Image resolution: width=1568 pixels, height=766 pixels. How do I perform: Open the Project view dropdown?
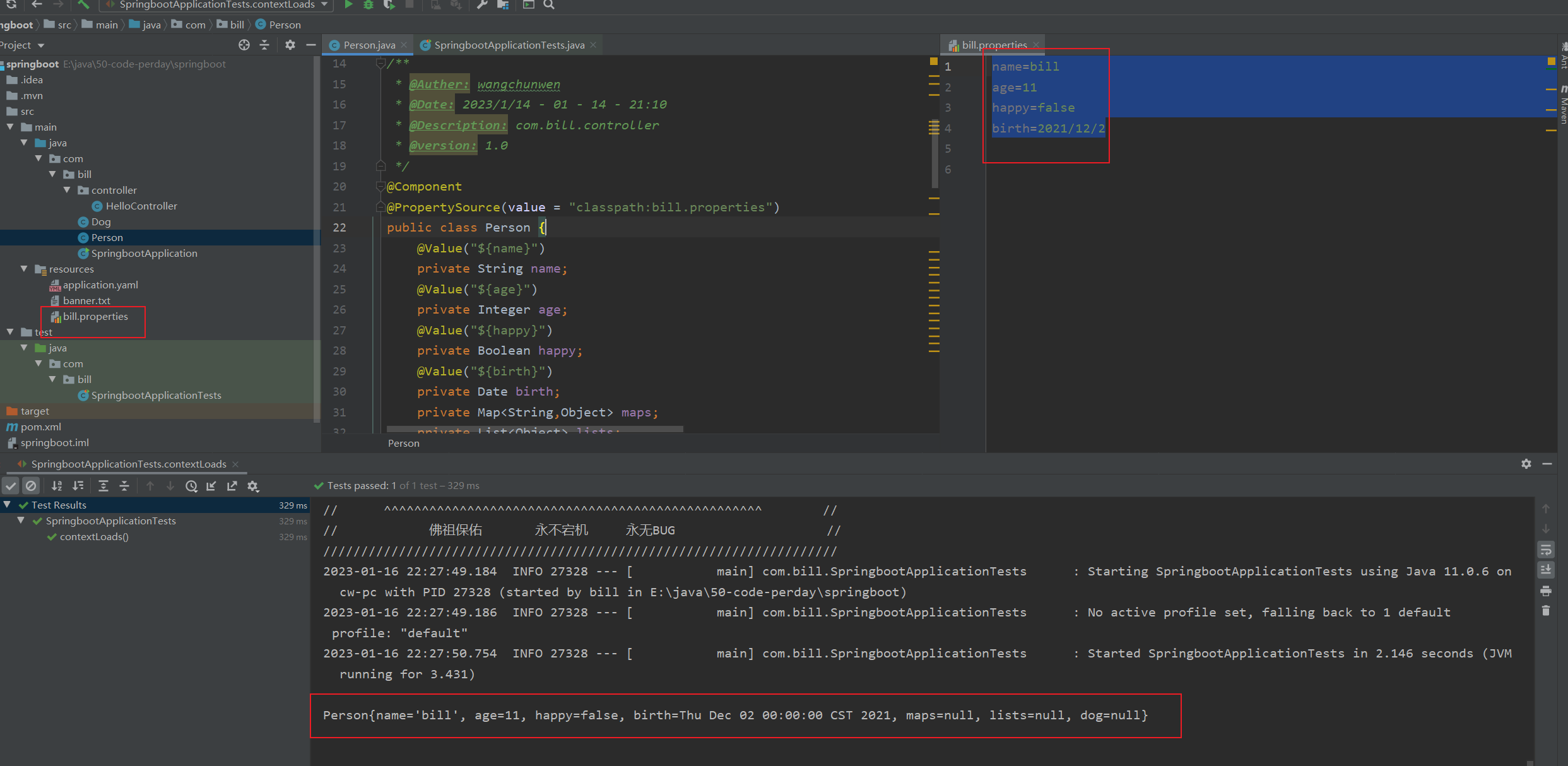coord(41,45)
